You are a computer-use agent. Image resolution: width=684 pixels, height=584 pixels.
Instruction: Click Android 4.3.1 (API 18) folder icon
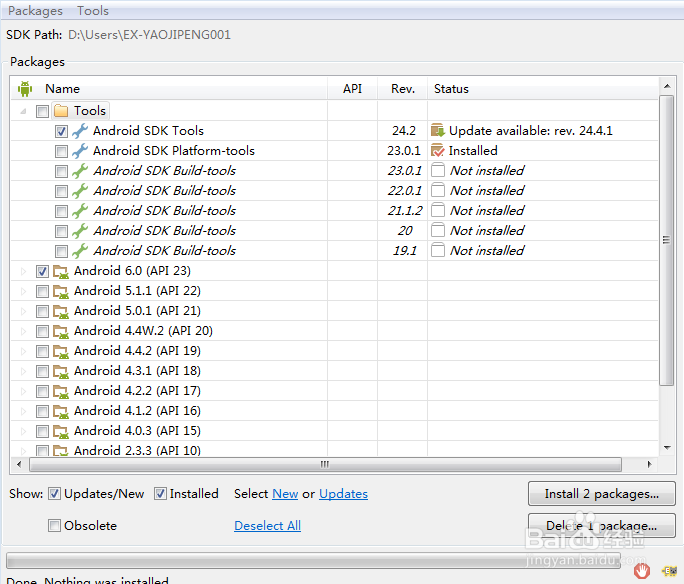coord(61,372)
